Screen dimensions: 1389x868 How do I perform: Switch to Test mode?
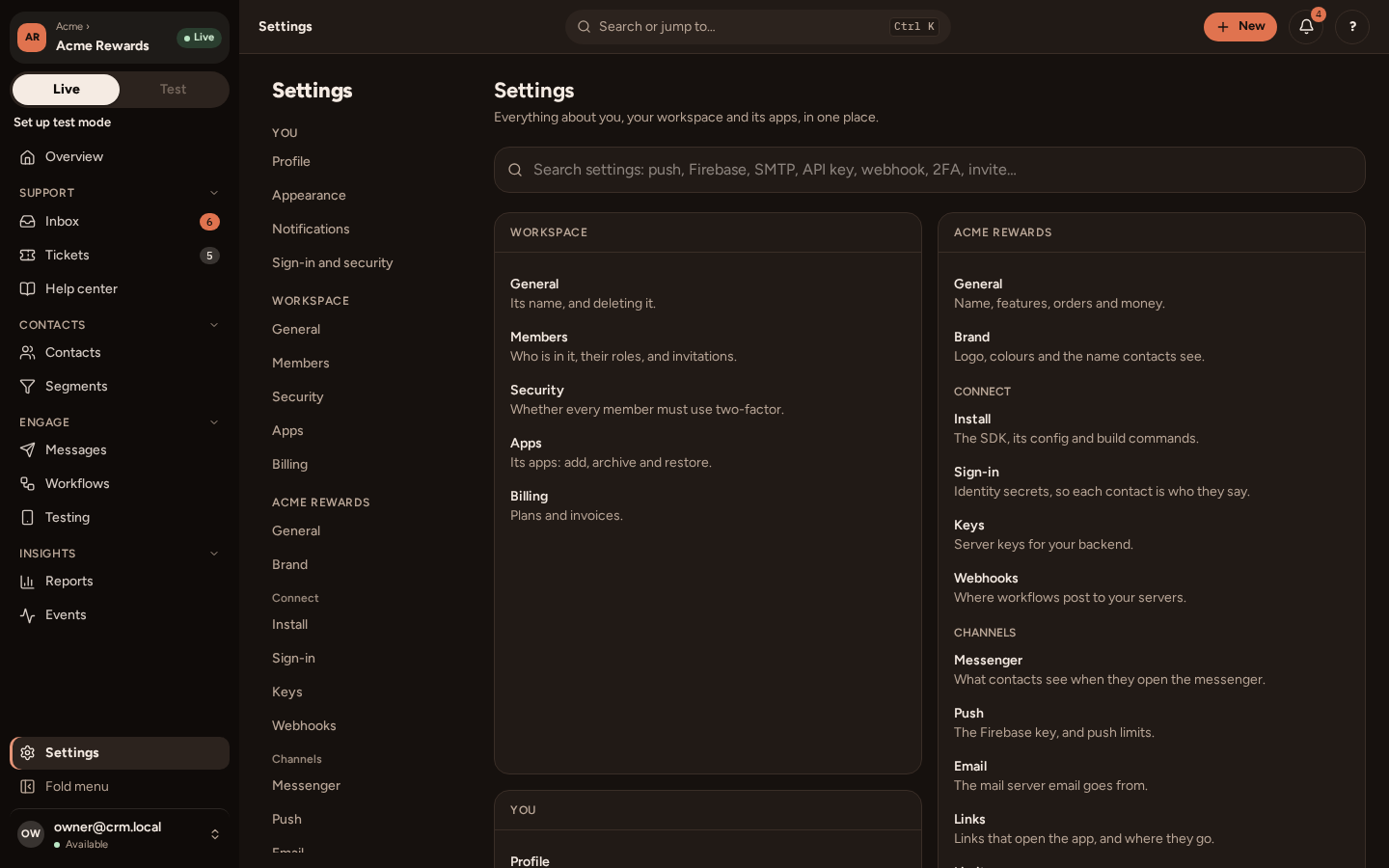[174, 90]
